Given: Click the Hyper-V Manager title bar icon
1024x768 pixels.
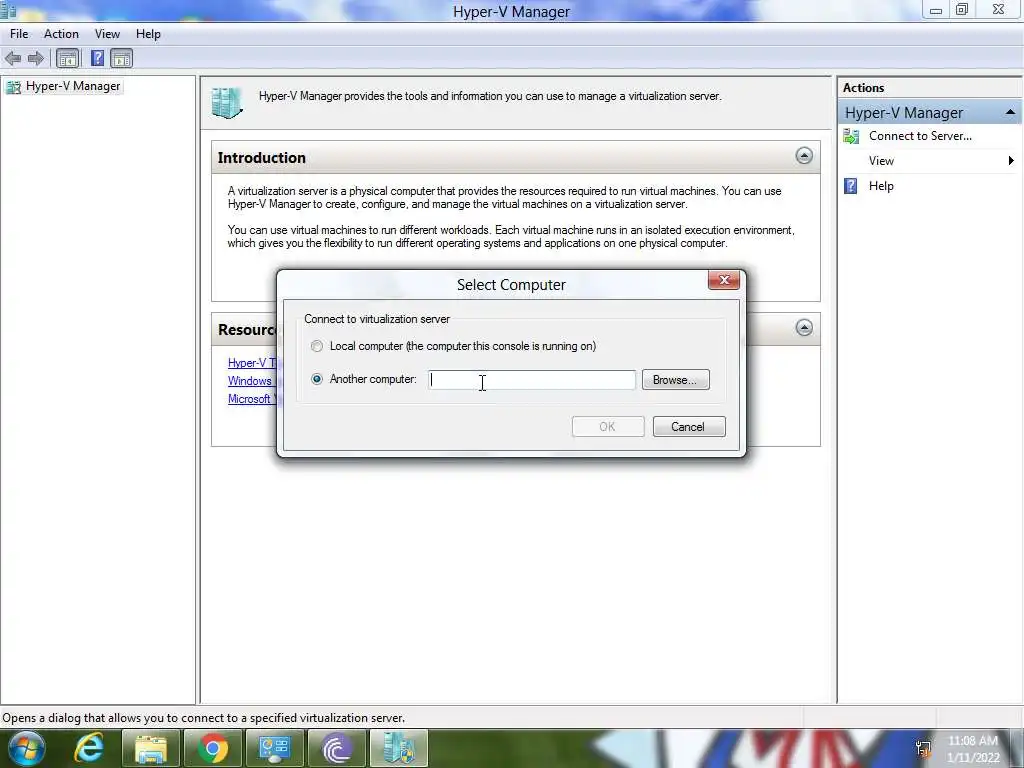Looking at the screenshot, I should tap(8, 9).
